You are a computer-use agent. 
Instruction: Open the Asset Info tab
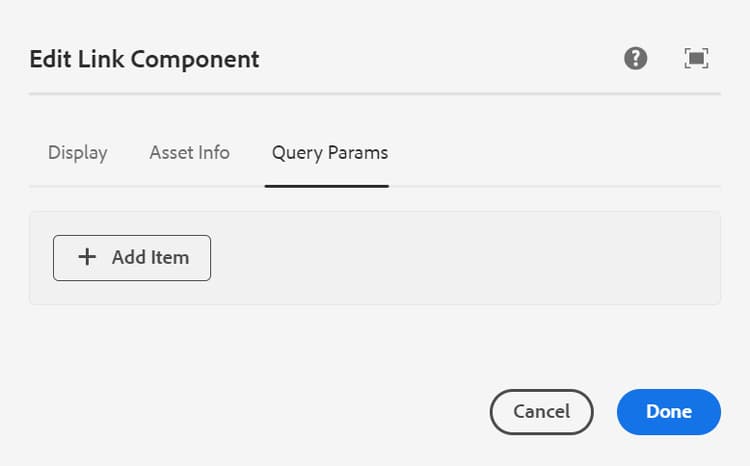190,153
